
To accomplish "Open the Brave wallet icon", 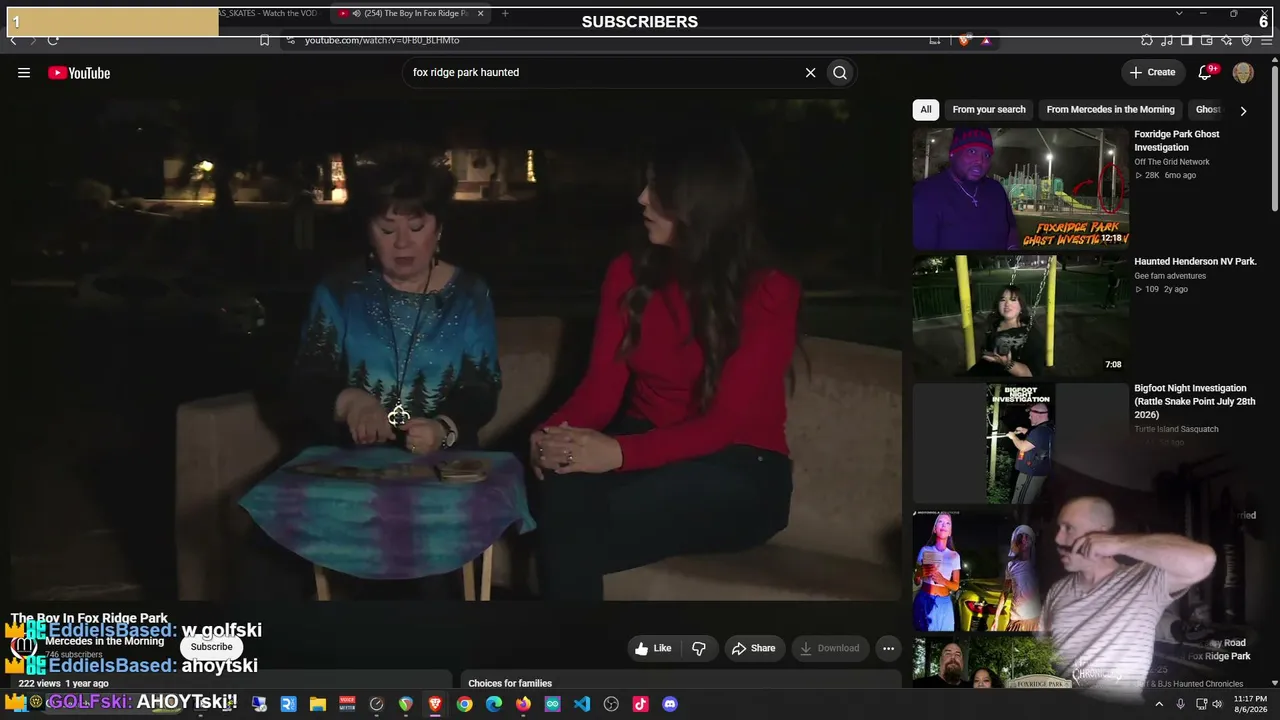I will pos(1206,40).
